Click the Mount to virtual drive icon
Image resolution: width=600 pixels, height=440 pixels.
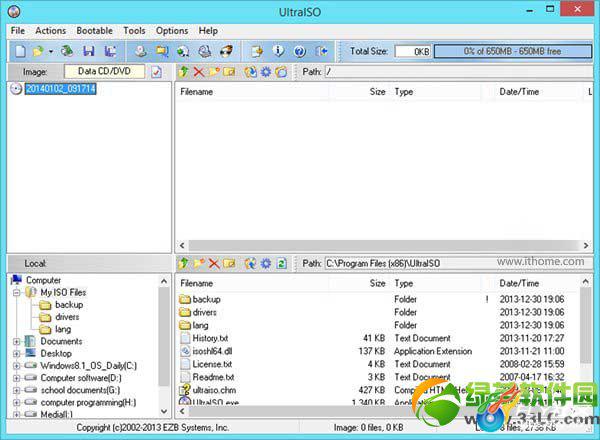(x=205, y=51)
